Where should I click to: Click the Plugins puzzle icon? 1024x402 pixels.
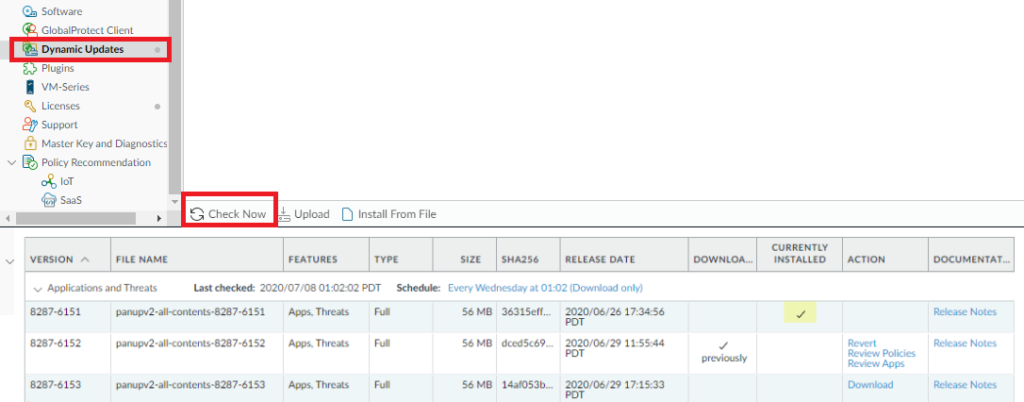click(29, 68)
